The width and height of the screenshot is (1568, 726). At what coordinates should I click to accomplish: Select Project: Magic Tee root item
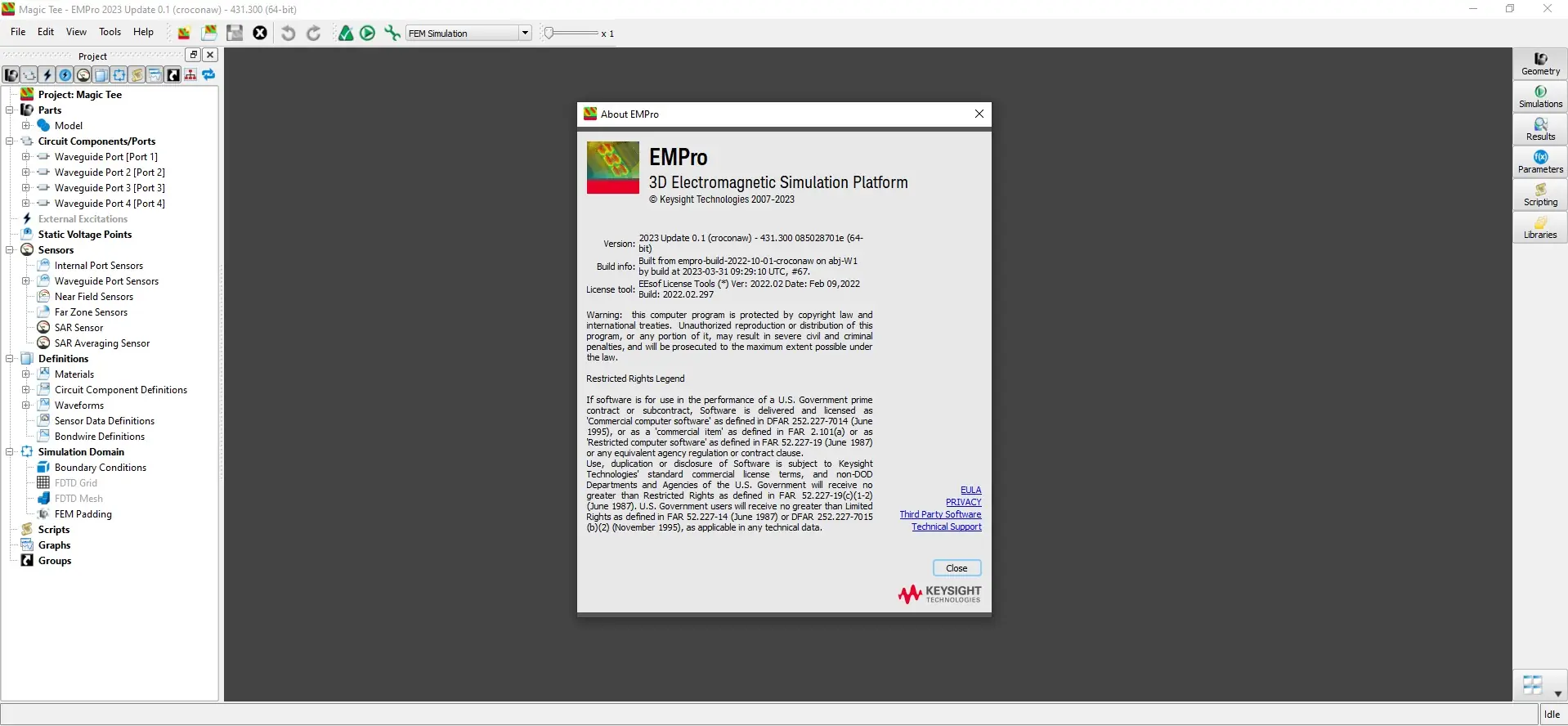point(80,94)
